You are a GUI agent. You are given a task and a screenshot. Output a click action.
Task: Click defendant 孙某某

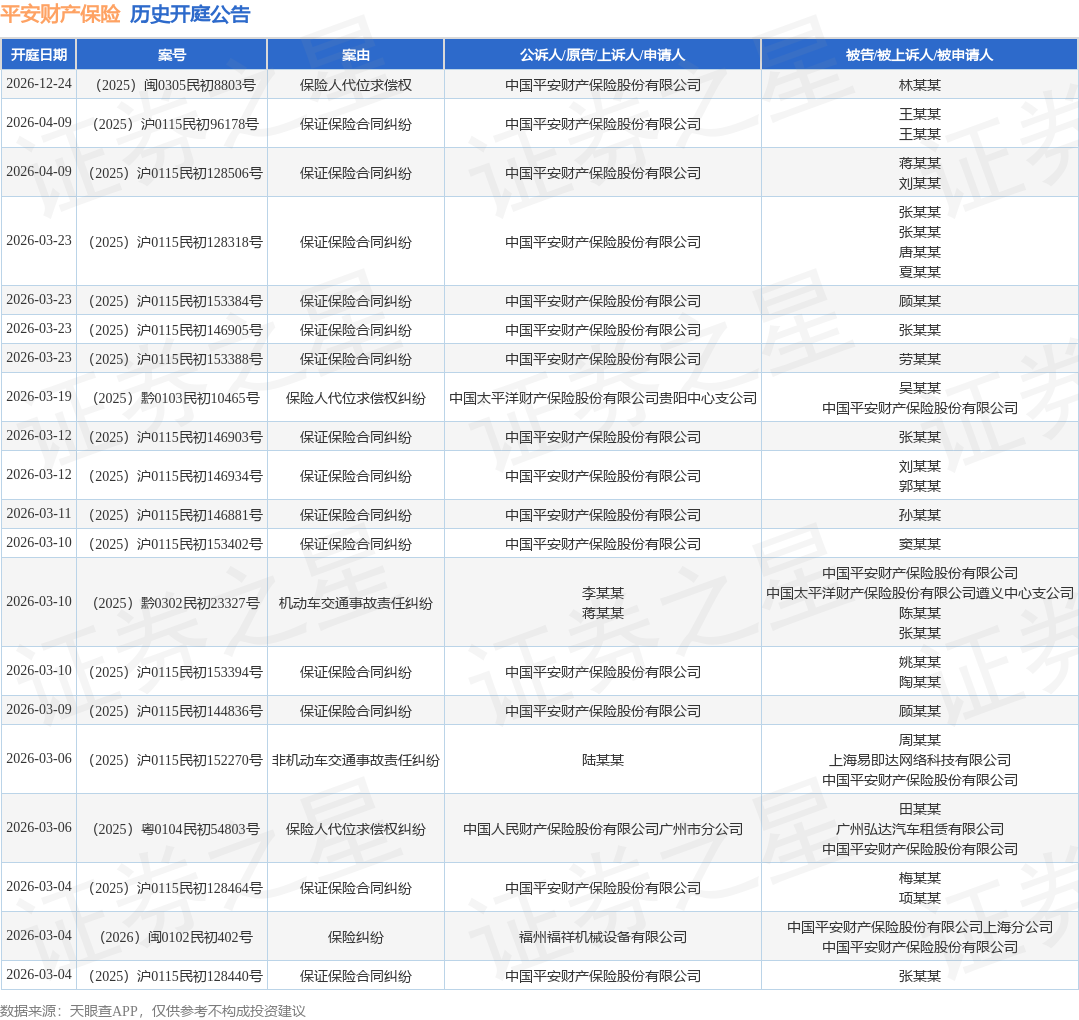tap(919, 515)
